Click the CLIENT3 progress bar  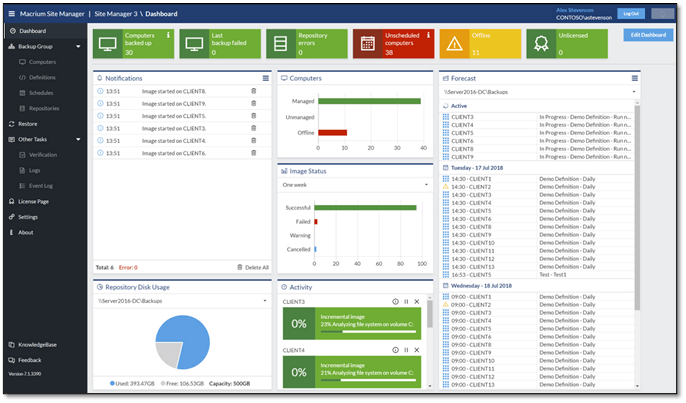pyautogui.click(x=368, y=332)
